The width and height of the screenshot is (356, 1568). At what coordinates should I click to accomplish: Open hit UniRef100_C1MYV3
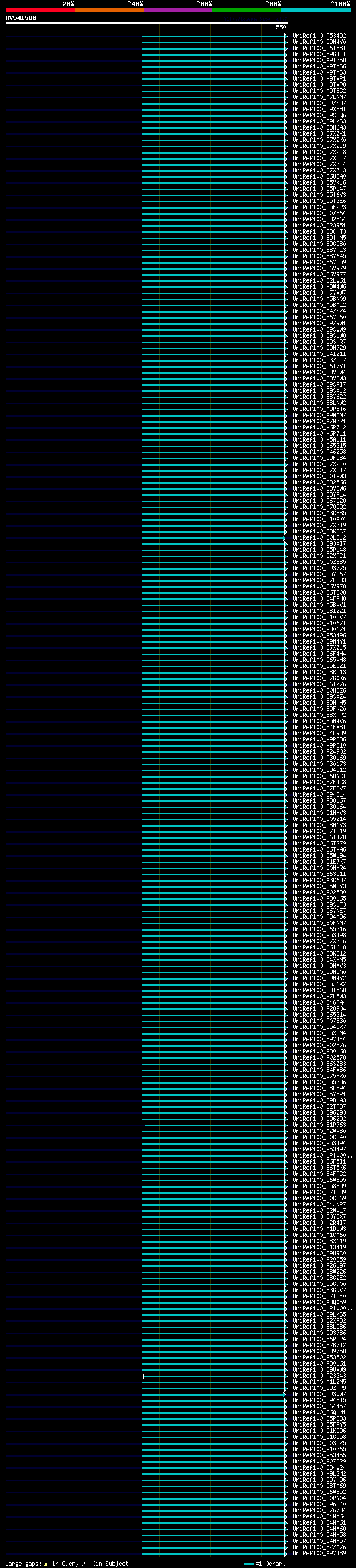(319, 813)
